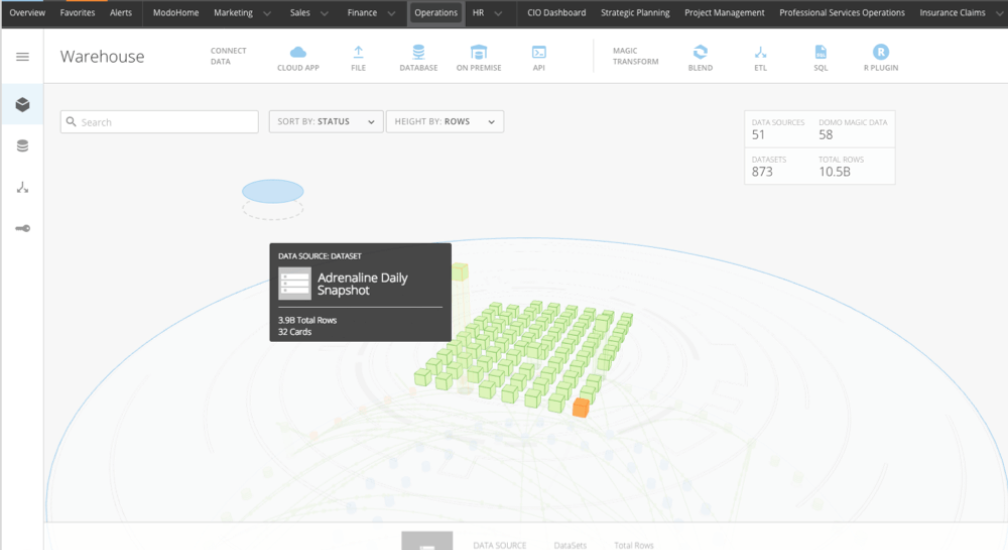Viewport: 1008px width, 550px height.
Task: Choose the File upload connector icon
Action: (358, 52)
